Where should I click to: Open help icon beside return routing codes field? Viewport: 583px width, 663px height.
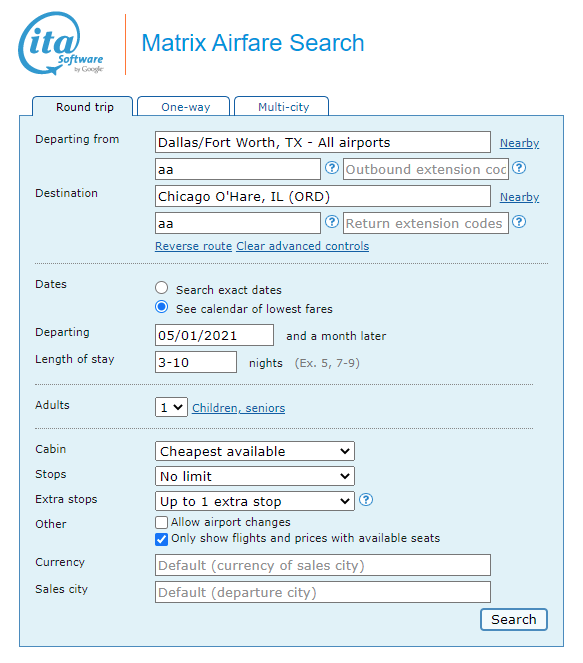coord(332,222)
